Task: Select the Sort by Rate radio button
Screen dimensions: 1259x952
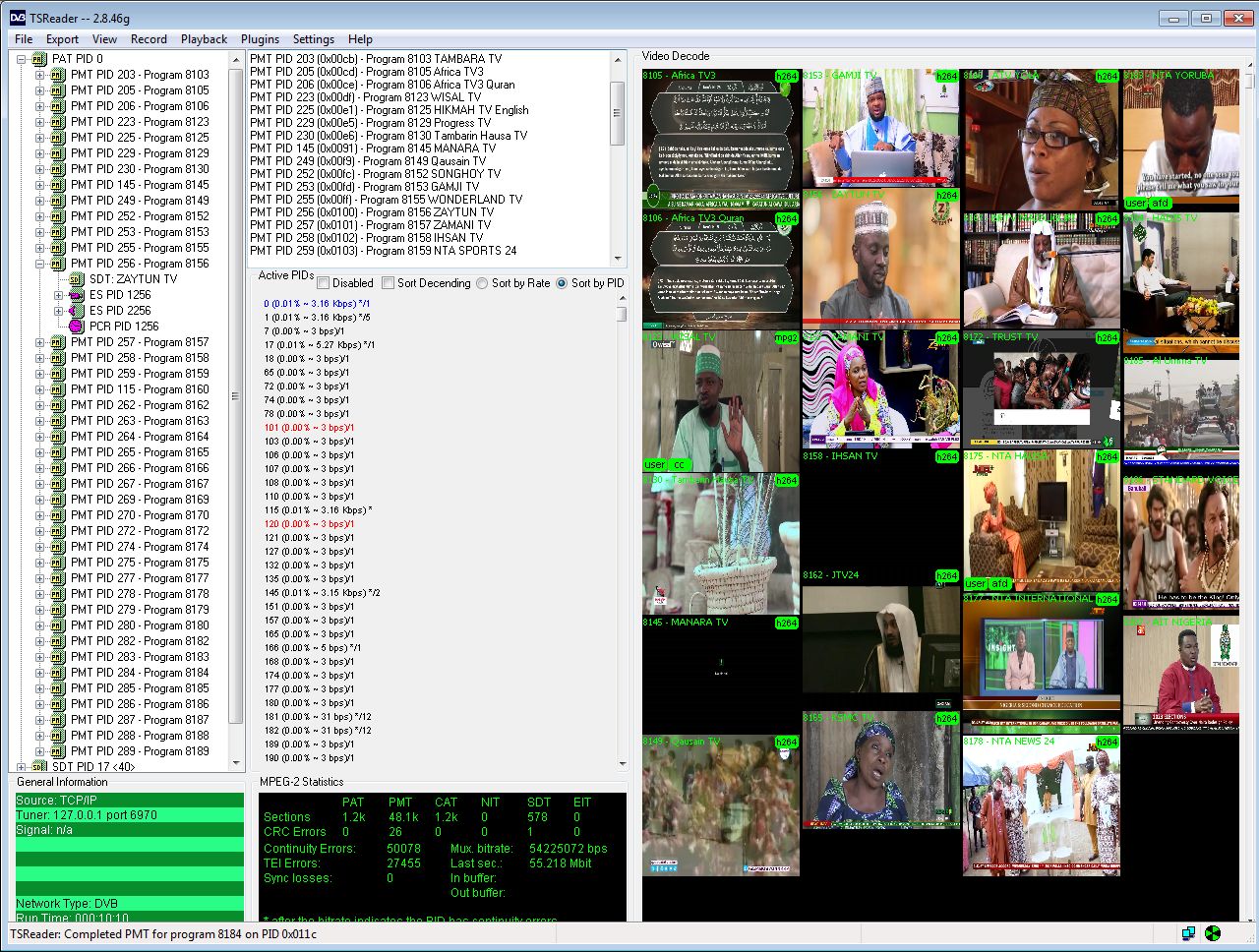Action: (x=482, y=283)
